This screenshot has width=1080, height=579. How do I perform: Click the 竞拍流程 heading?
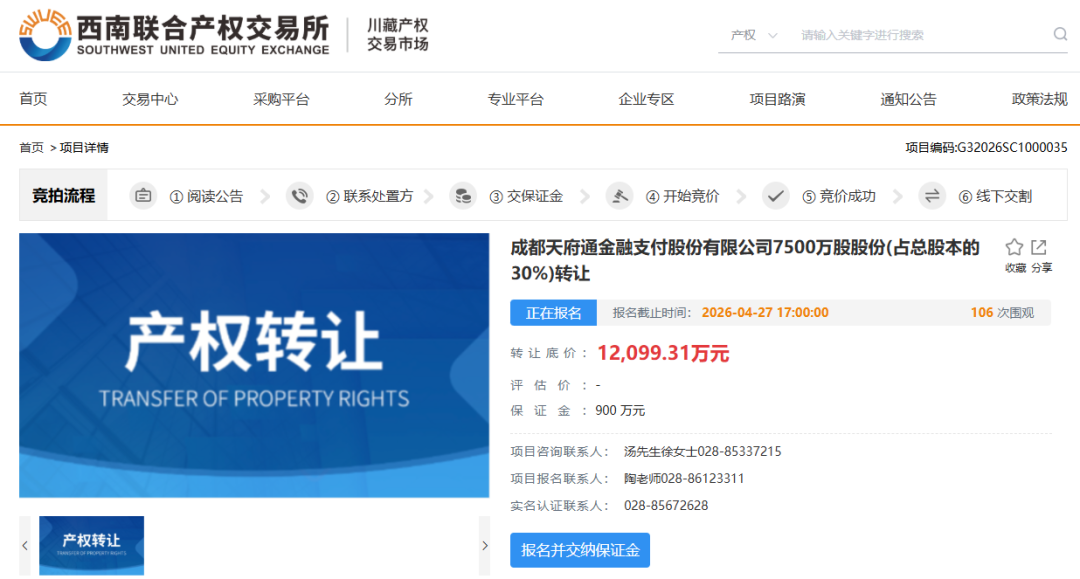[63, 196]
